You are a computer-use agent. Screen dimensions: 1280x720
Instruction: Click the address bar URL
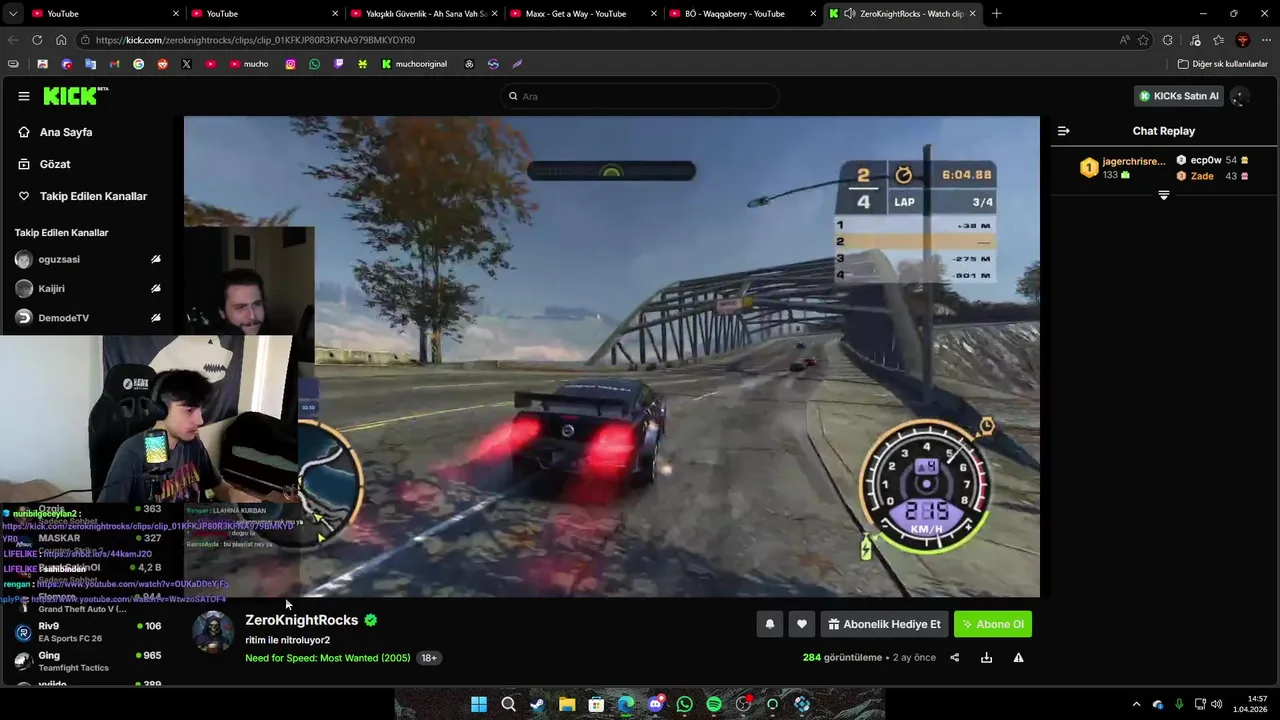click(x=255, y=40)
